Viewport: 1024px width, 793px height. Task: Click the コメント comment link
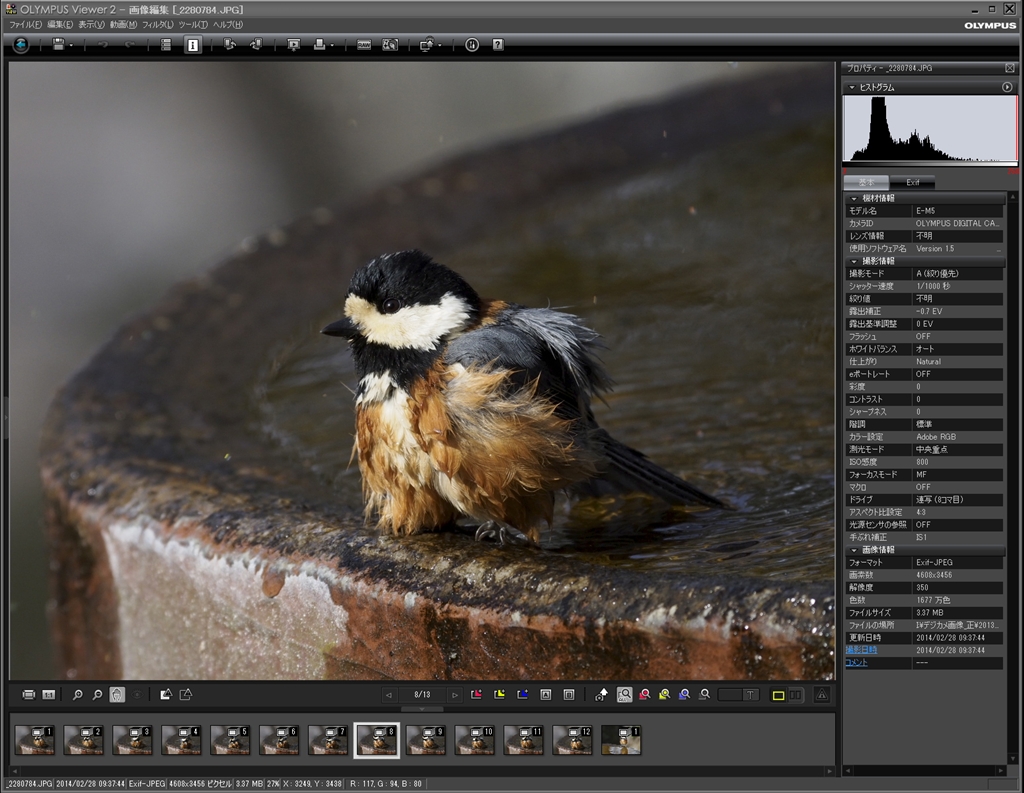857,662
